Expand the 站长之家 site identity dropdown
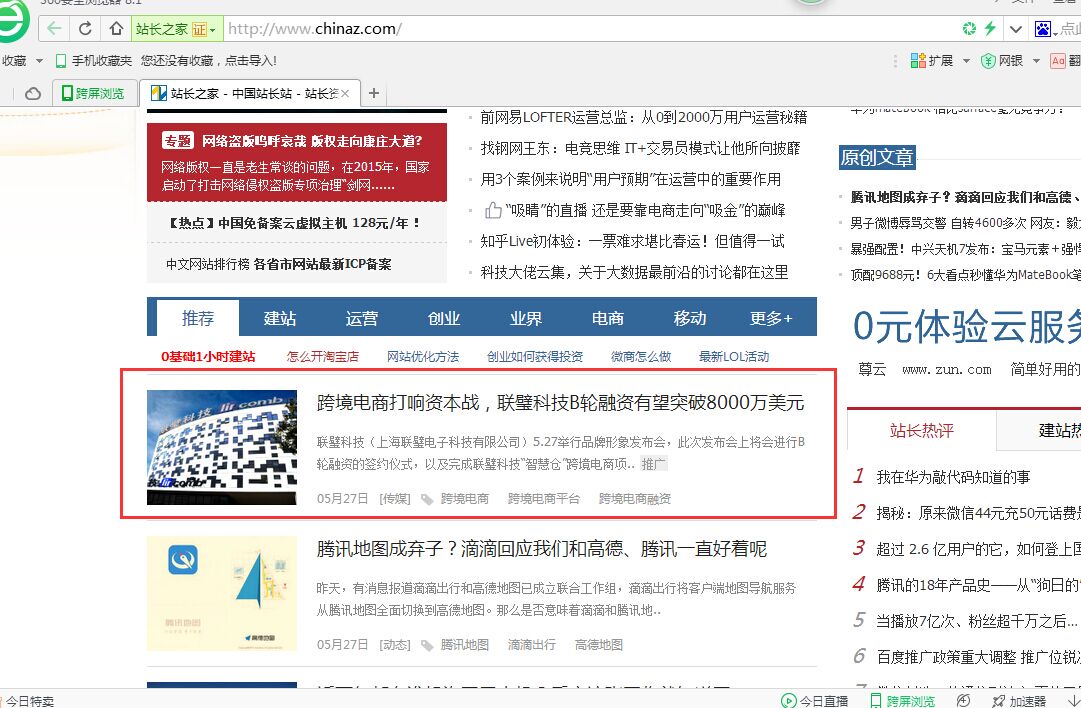1081x708 pixels. pos(213,30)
